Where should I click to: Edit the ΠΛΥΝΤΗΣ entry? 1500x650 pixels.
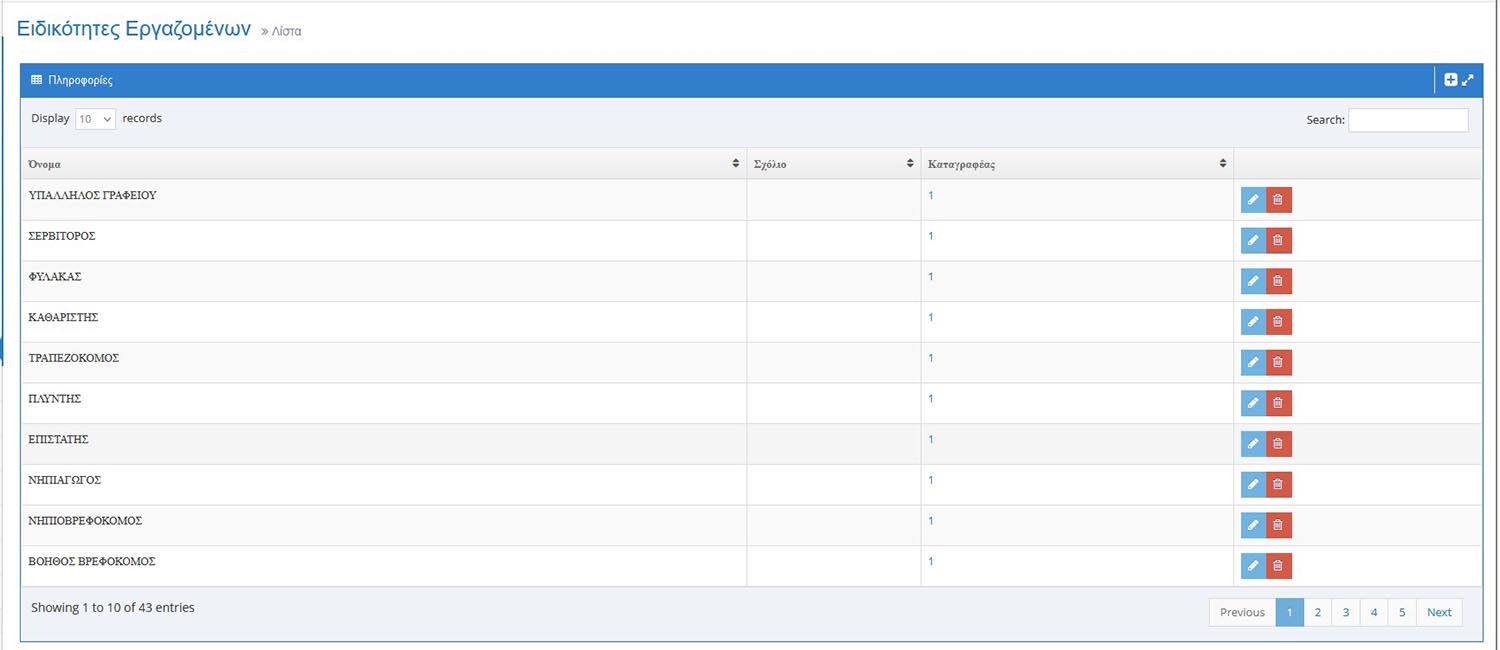[x=1253, y=403]
